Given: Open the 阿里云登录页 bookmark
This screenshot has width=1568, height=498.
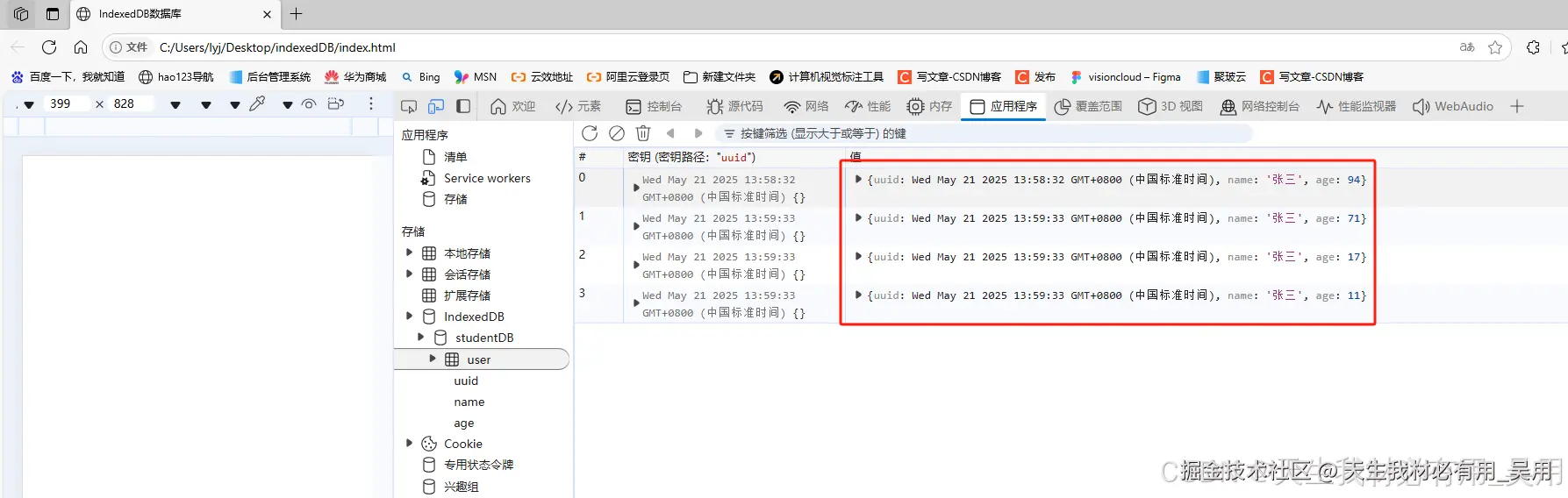Looking at the screenshot, I should coord(628,76).
